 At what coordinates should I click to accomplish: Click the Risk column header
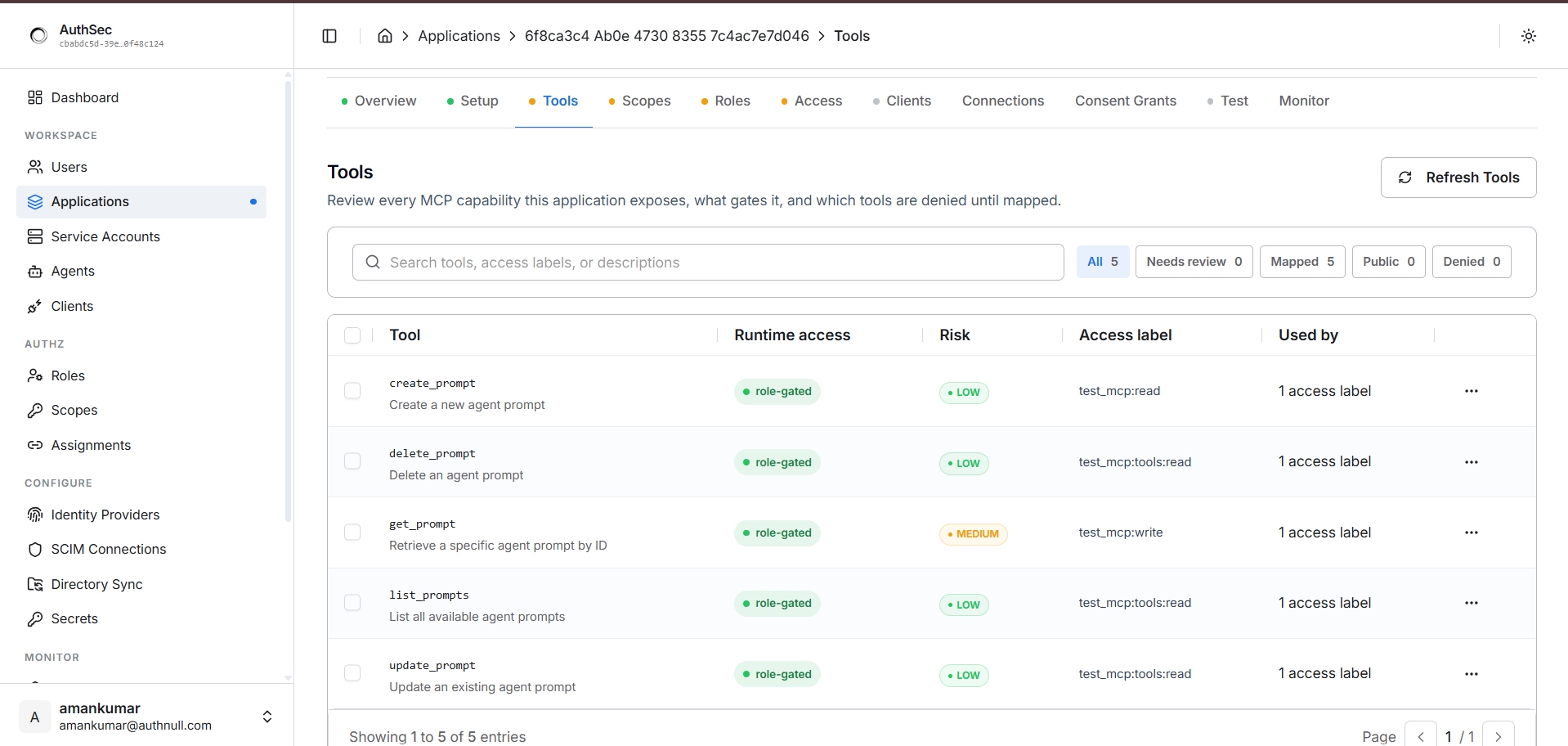click(954, 335)
